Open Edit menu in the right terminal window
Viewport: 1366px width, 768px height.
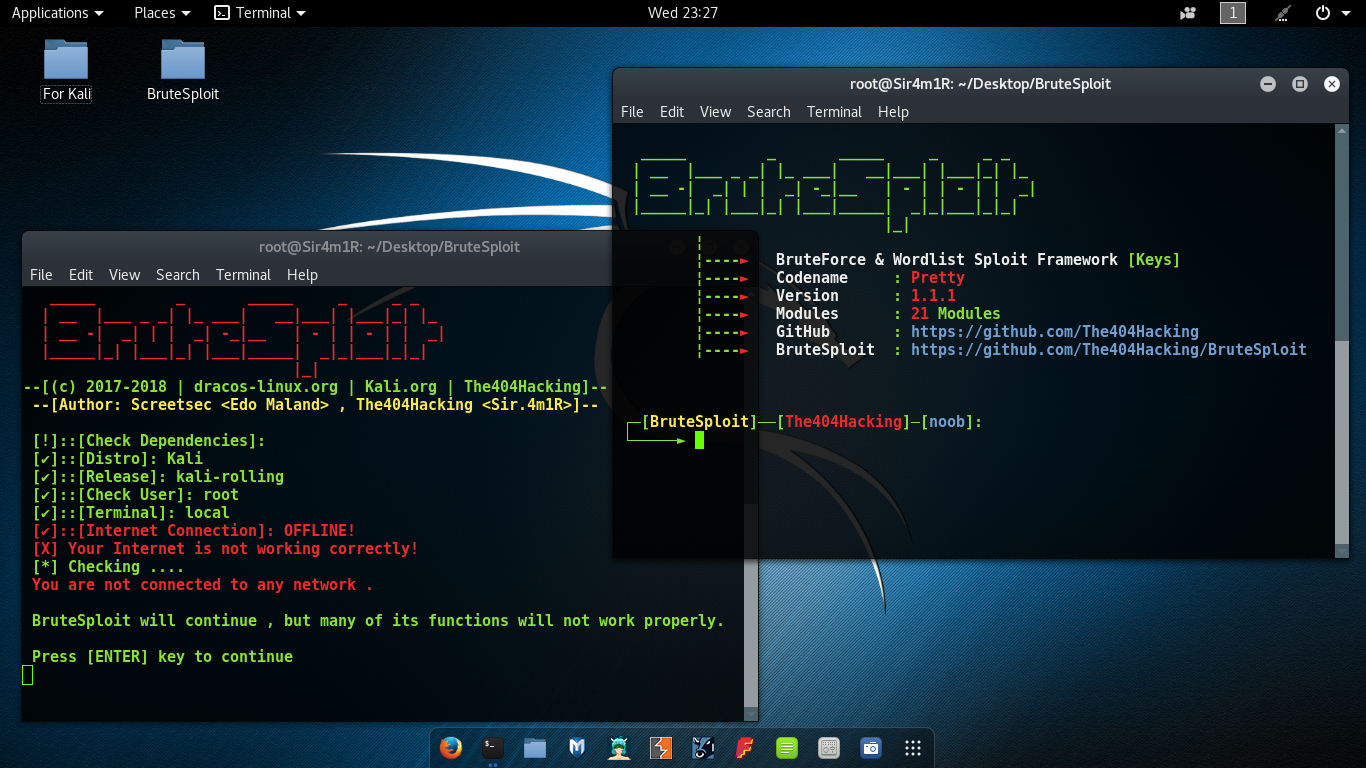672,112
